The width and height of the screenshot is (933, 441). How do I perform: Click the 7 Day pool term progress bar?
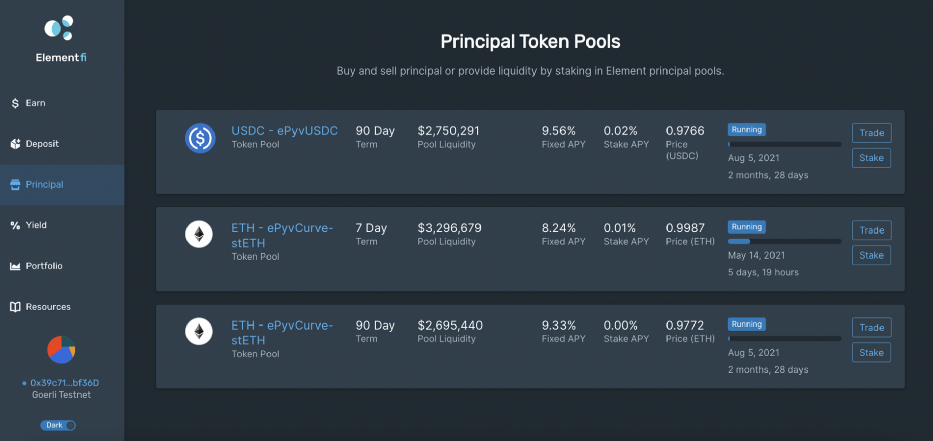784,242
